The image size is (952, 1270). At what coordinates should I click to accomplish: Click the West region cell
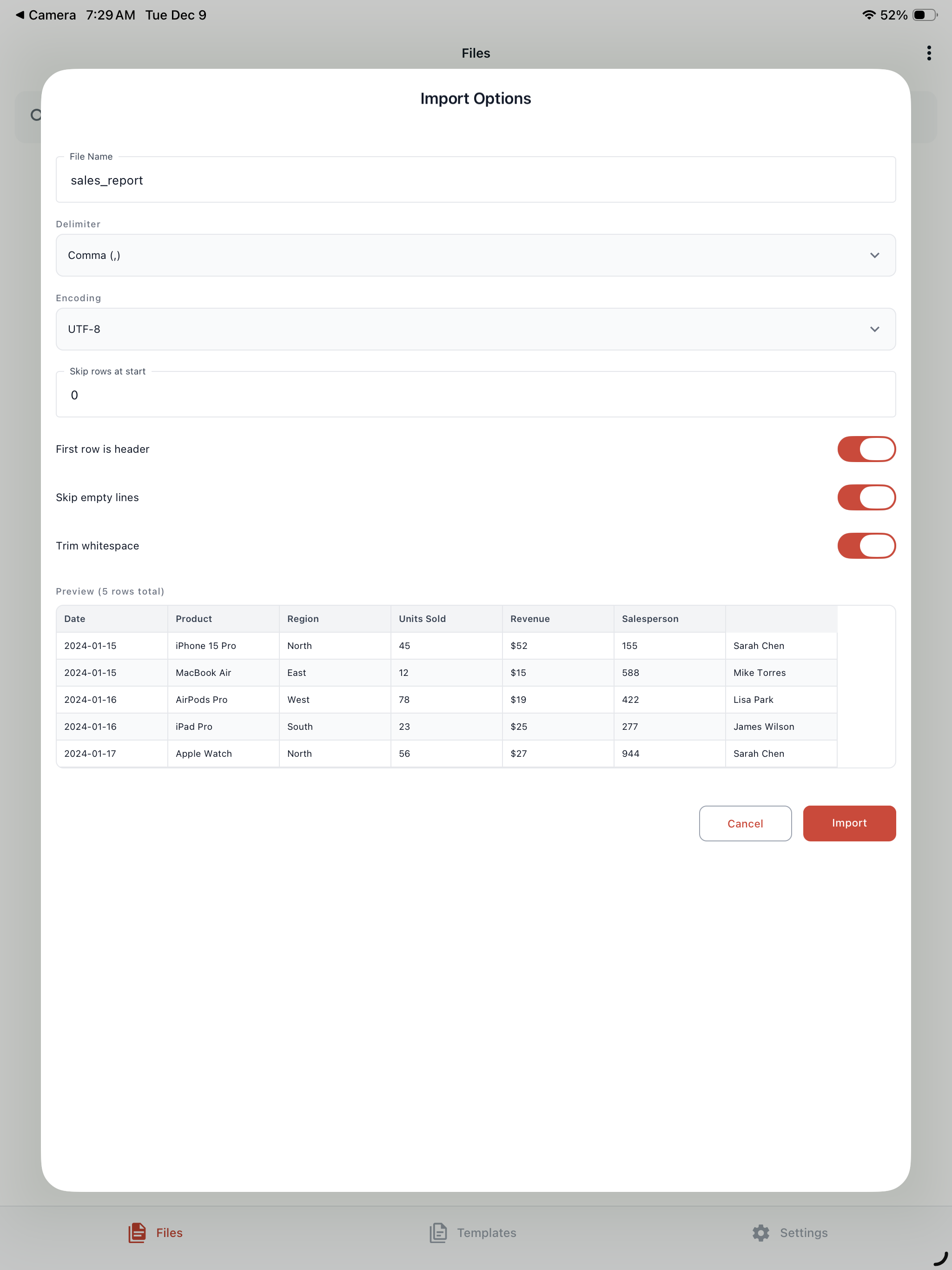coord(335,699)
